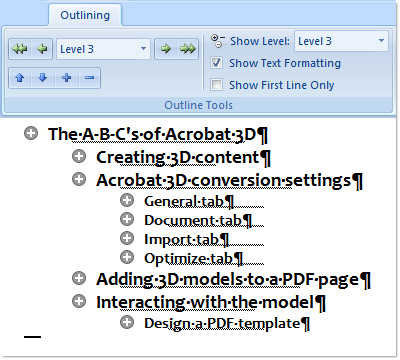
Task: Click the Demote right arrow icon
Action: 165,49
